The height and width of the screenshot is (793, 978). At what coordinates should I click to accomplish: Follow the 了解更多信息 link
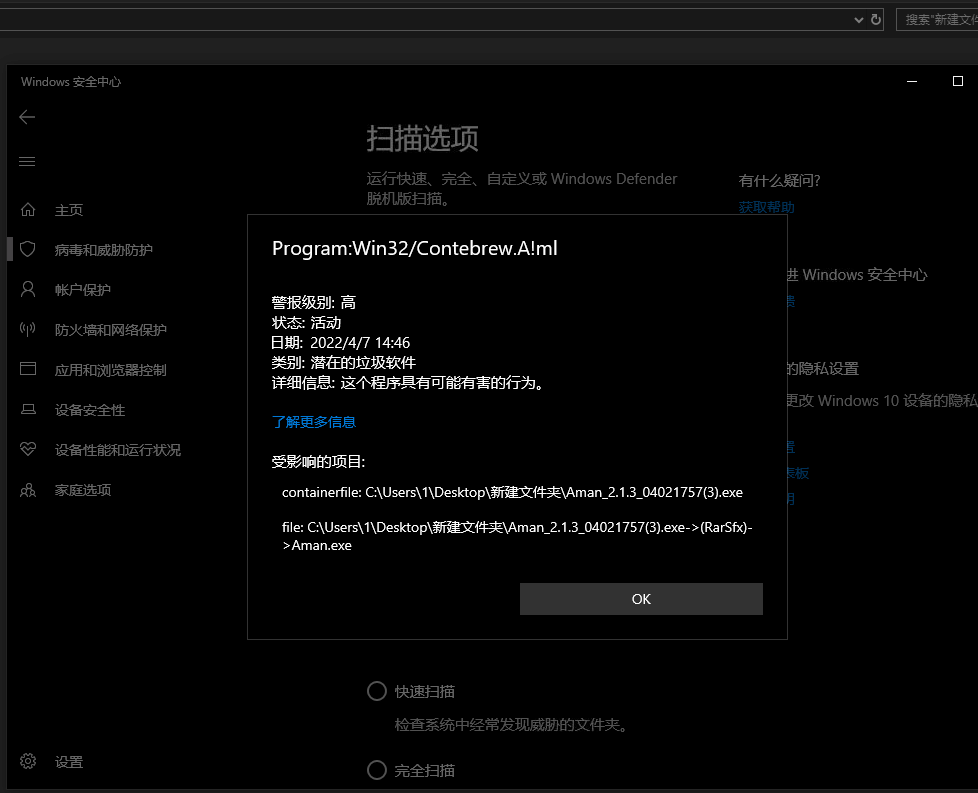coord(314,422)
